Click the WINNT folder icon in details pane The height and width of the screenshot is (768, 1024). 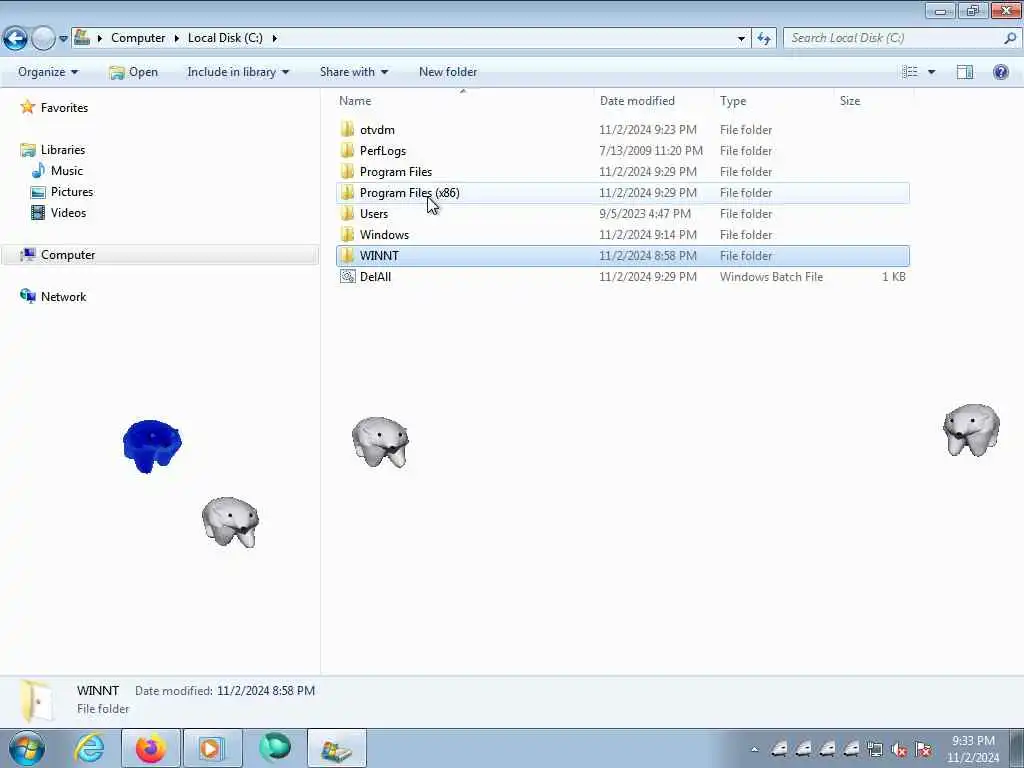(35, 701)
